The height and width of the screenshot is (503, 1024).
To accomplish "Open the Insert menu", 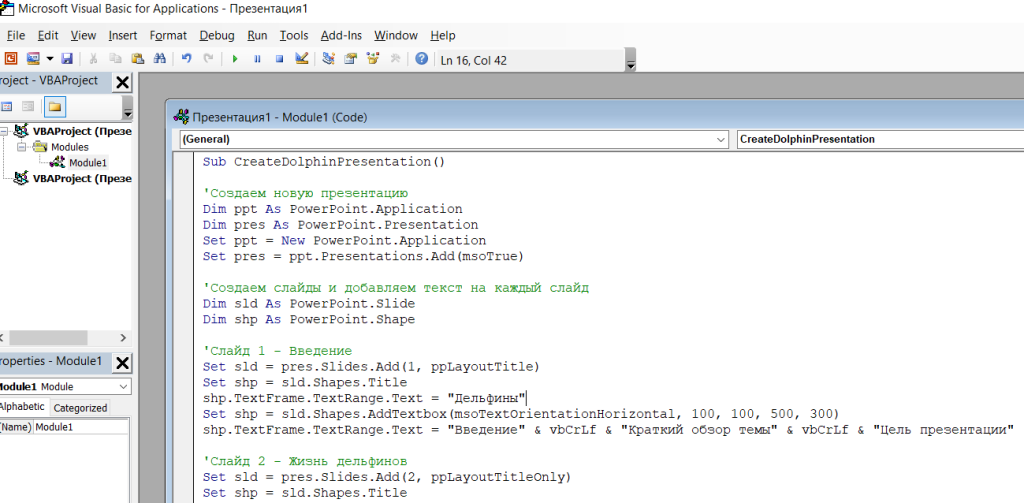I will pos(123,35).
